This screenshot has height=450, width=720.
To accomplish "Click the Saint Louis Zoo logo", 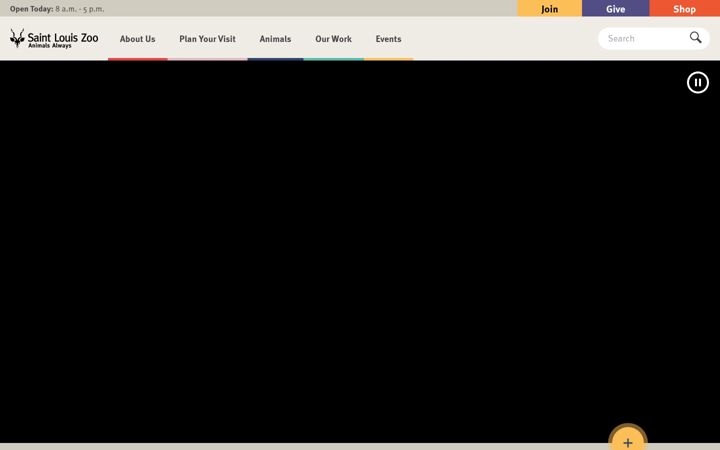I will [54, 39].
